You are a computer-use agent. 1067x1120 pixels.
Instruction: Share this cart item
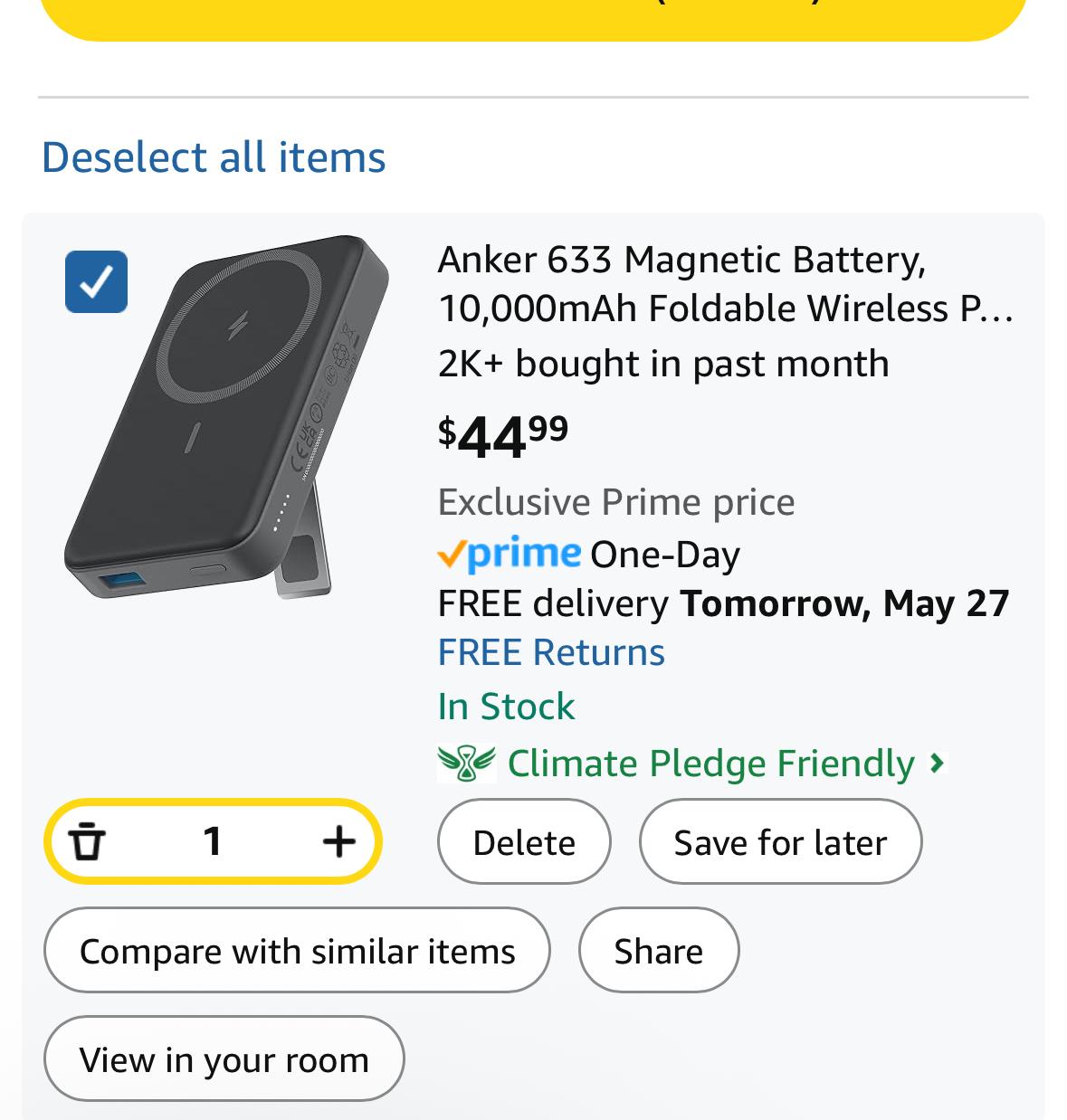click(x=659, y=950)
